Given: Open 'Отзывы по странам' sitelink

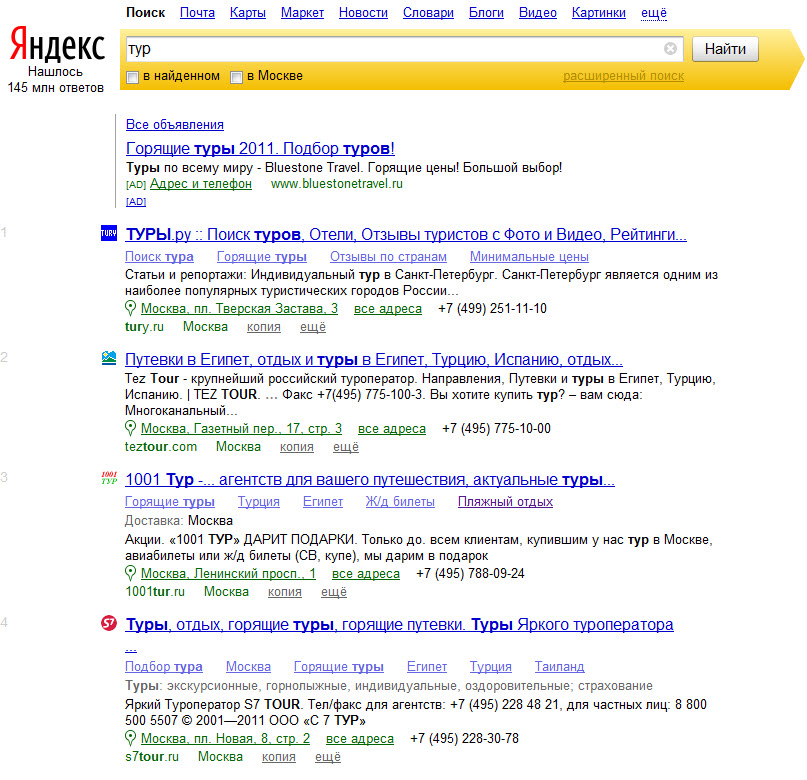Looking at the screenshot, I should click(x=389, y=257).
